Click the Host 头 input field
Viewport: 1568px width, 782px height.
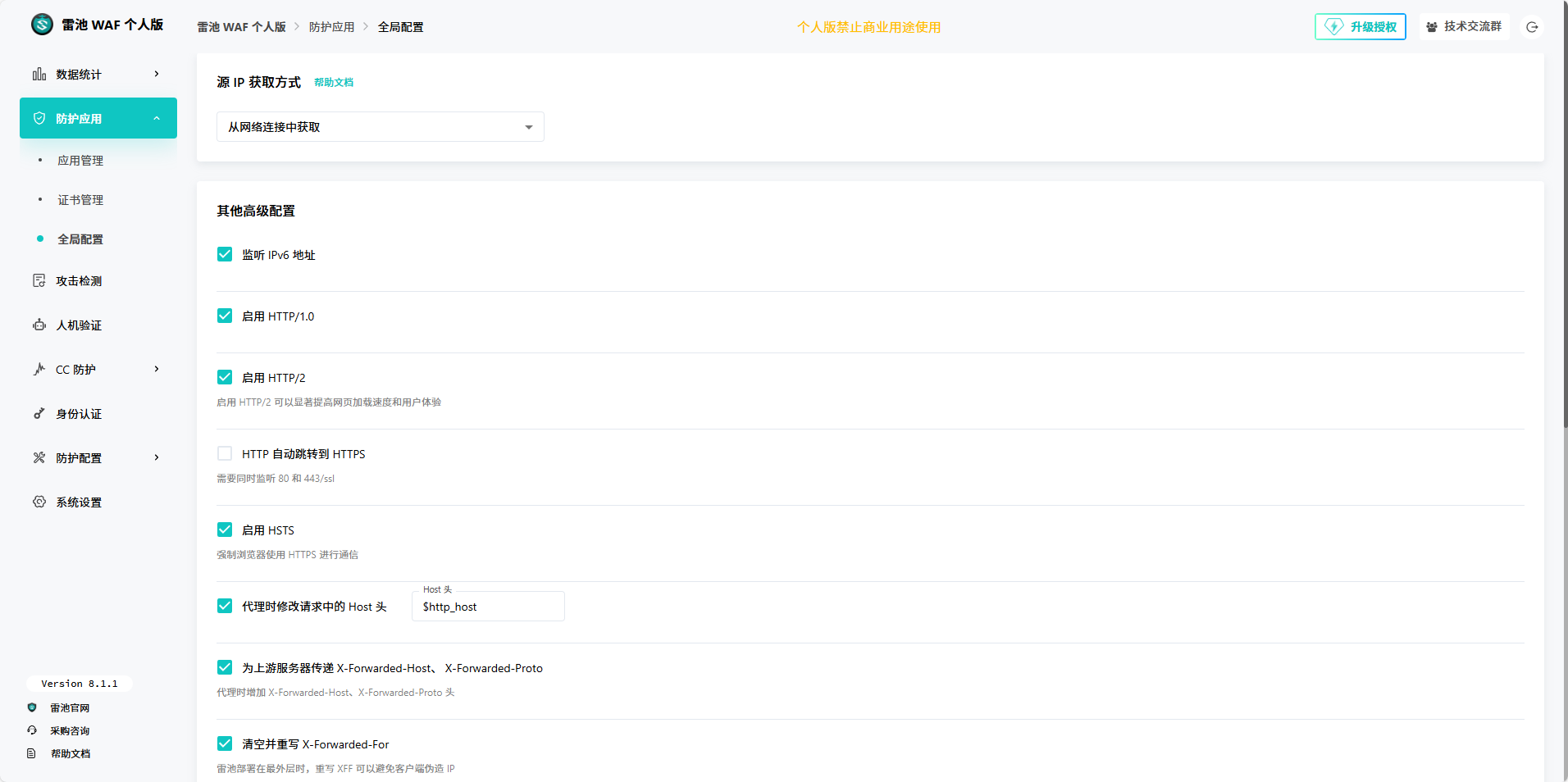(x=488, y=607)
